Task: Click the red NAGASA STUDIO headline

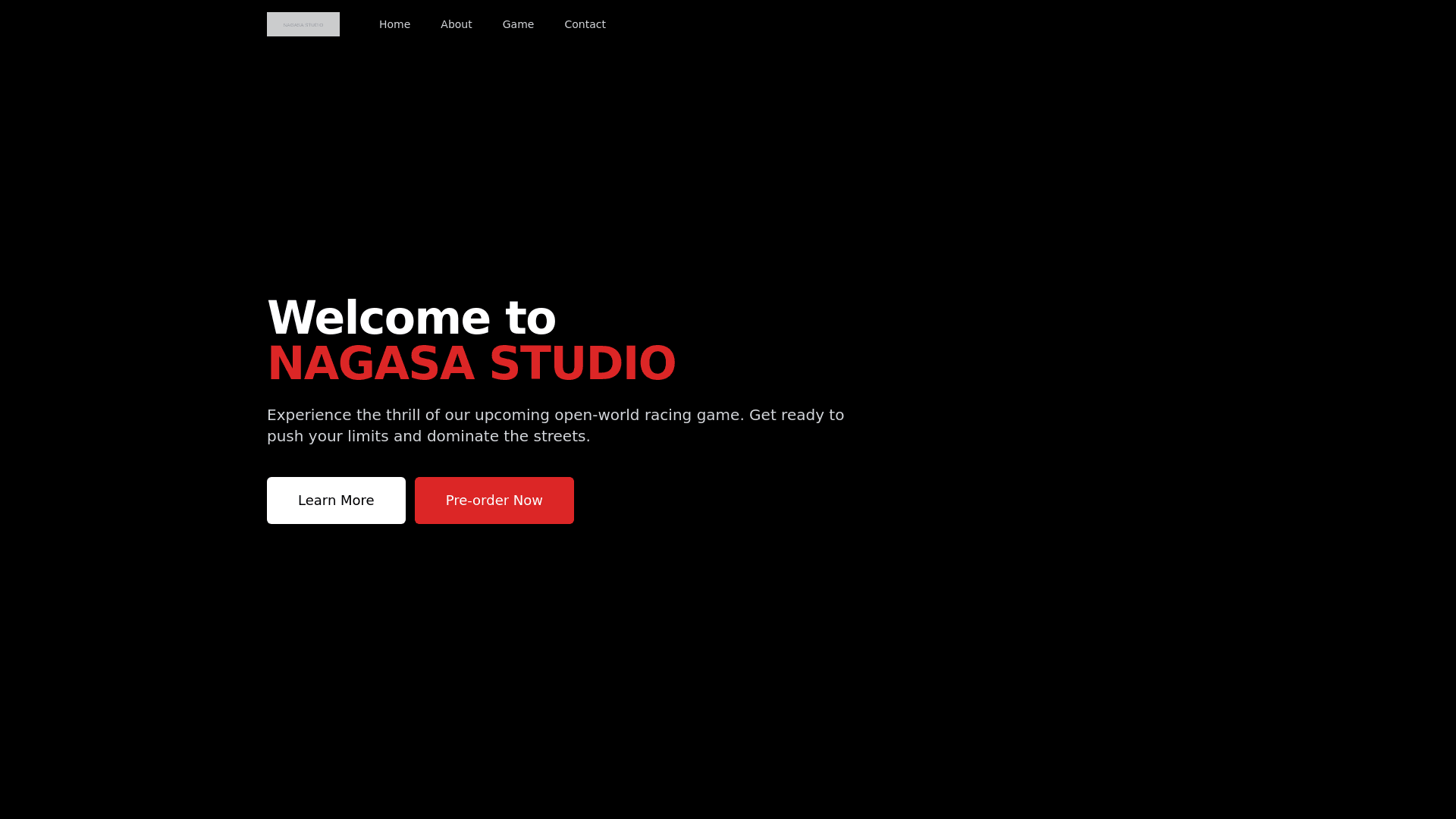Action: (471, 364)
